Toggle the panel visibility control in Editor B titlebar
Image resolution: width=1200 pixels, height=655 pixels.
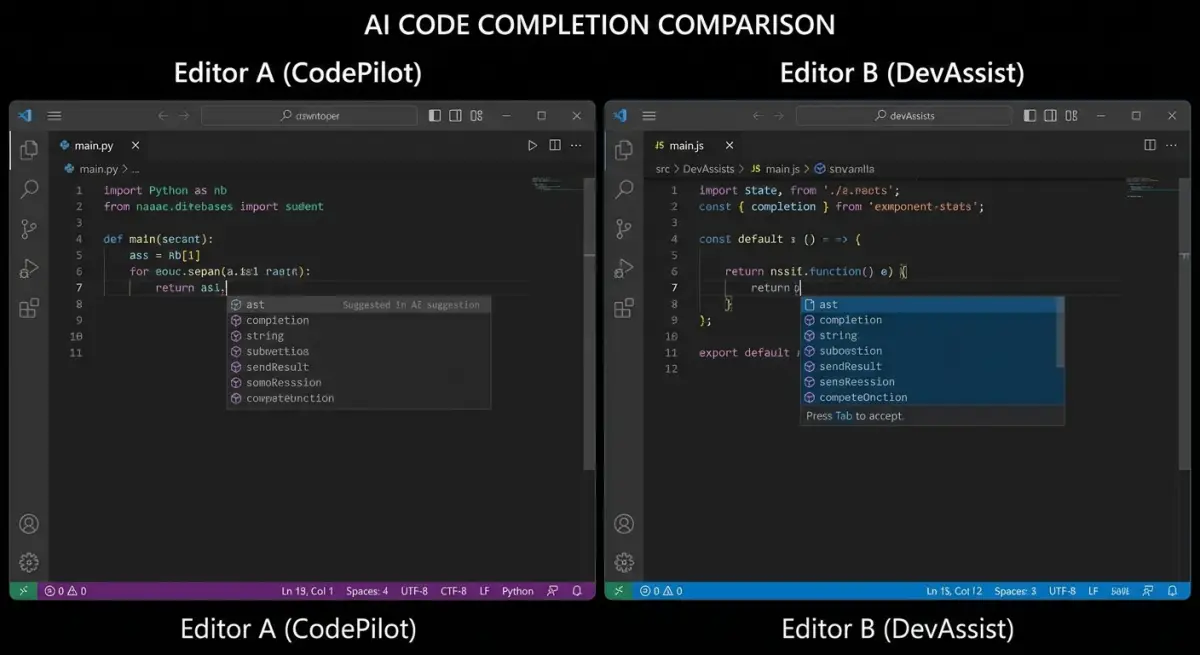1051,115
